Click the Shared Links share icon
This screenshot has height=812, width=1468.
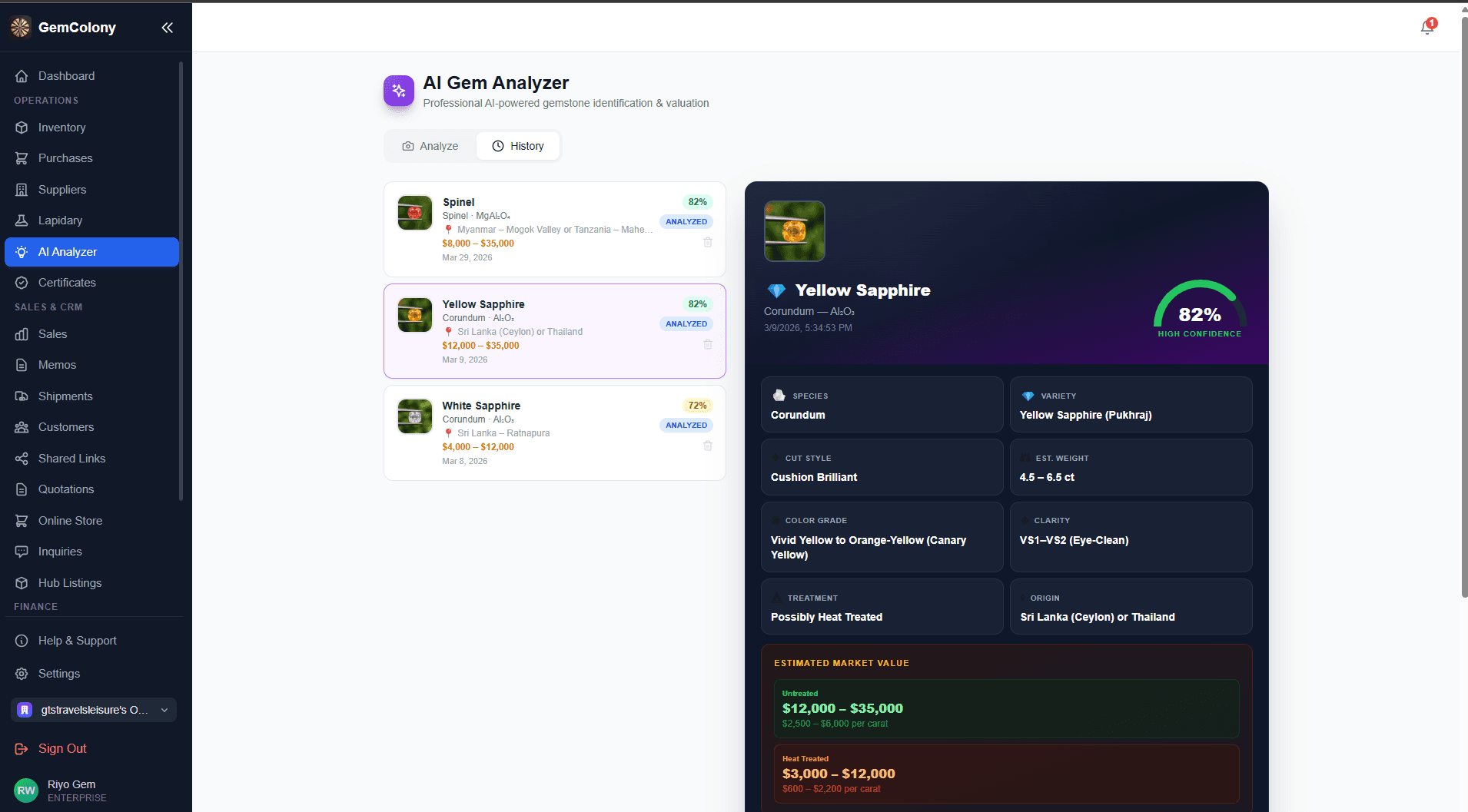22,459
